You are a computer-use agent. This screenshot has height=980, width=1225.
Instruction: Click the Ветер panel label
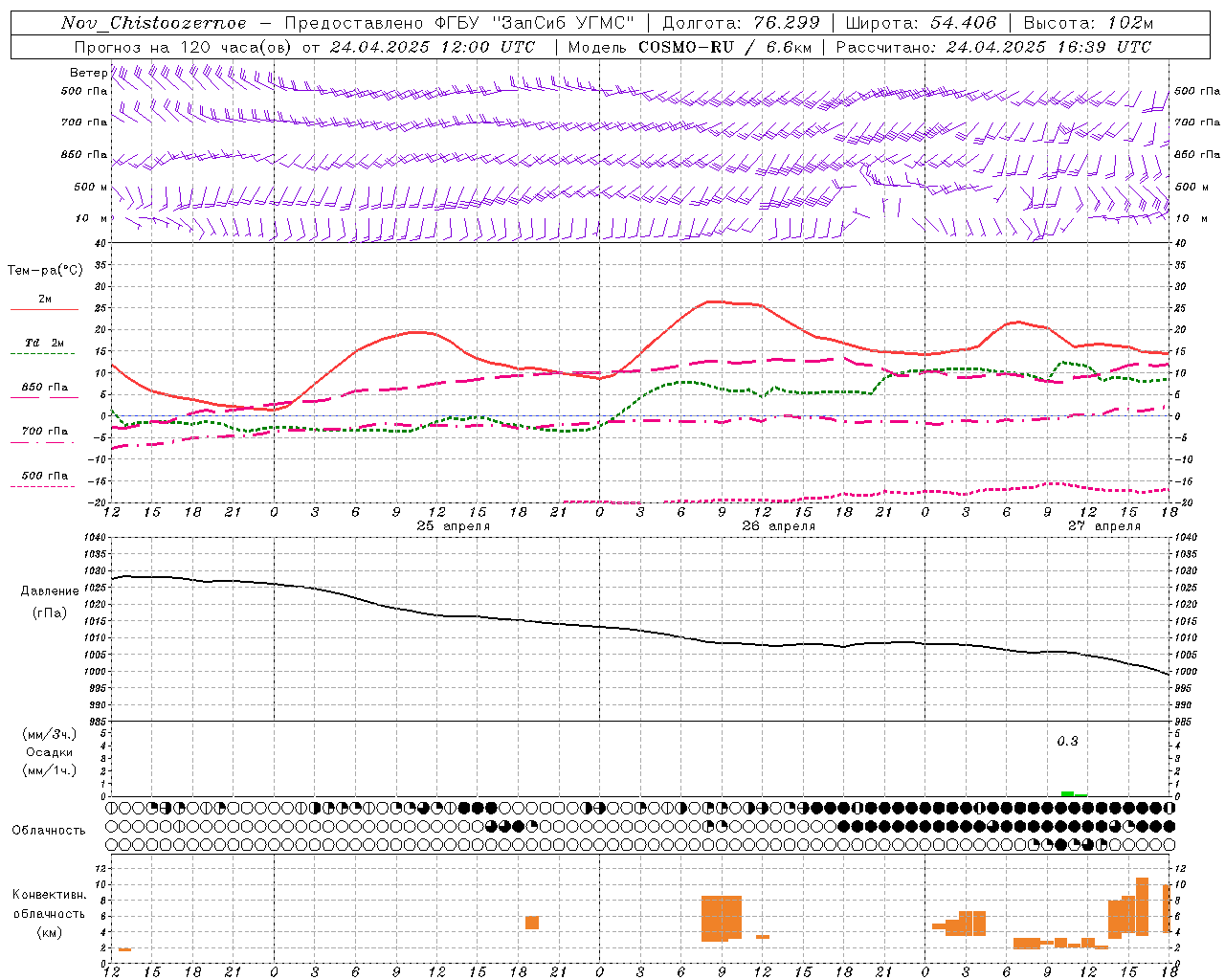[x=88, y=73]
